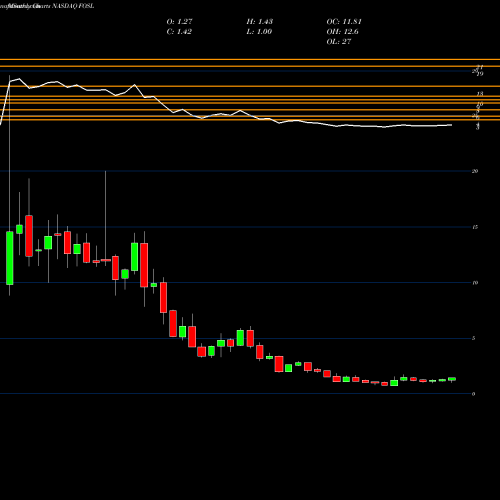Screen dimensions: 500x500
Task: Click the '15' price axis label
Action: (475, 227)
